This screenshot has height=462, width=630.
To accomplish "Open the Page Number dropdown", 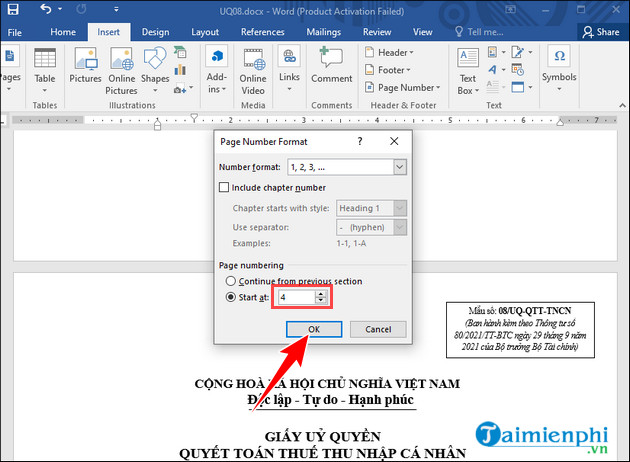I will tap(403, 88).
